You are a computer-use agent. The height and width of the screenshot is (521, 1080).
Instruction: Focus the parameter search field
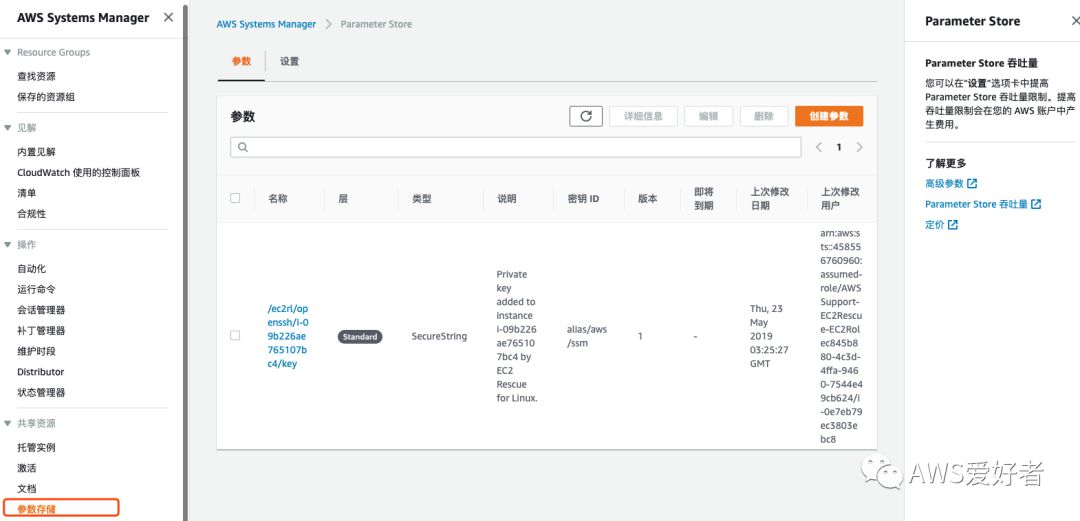515,147
